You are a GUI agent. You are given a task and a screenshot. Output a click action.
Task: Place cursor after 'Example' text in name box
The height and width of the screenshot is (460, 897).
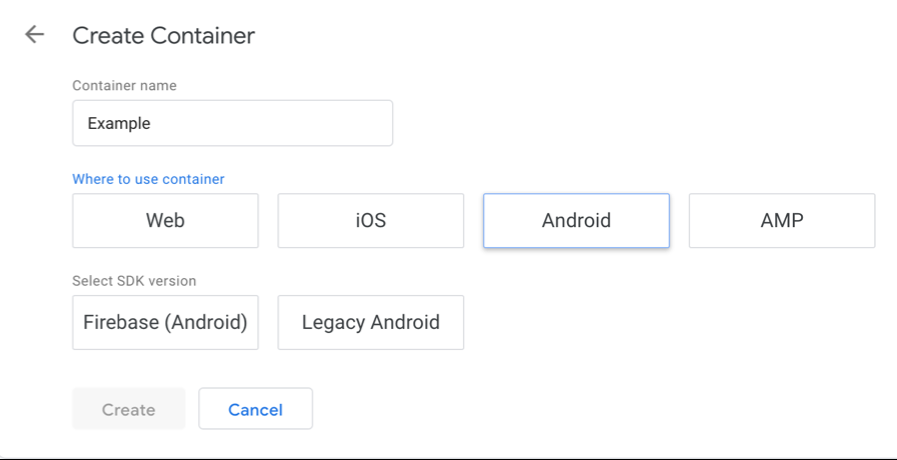pos(153,124)
